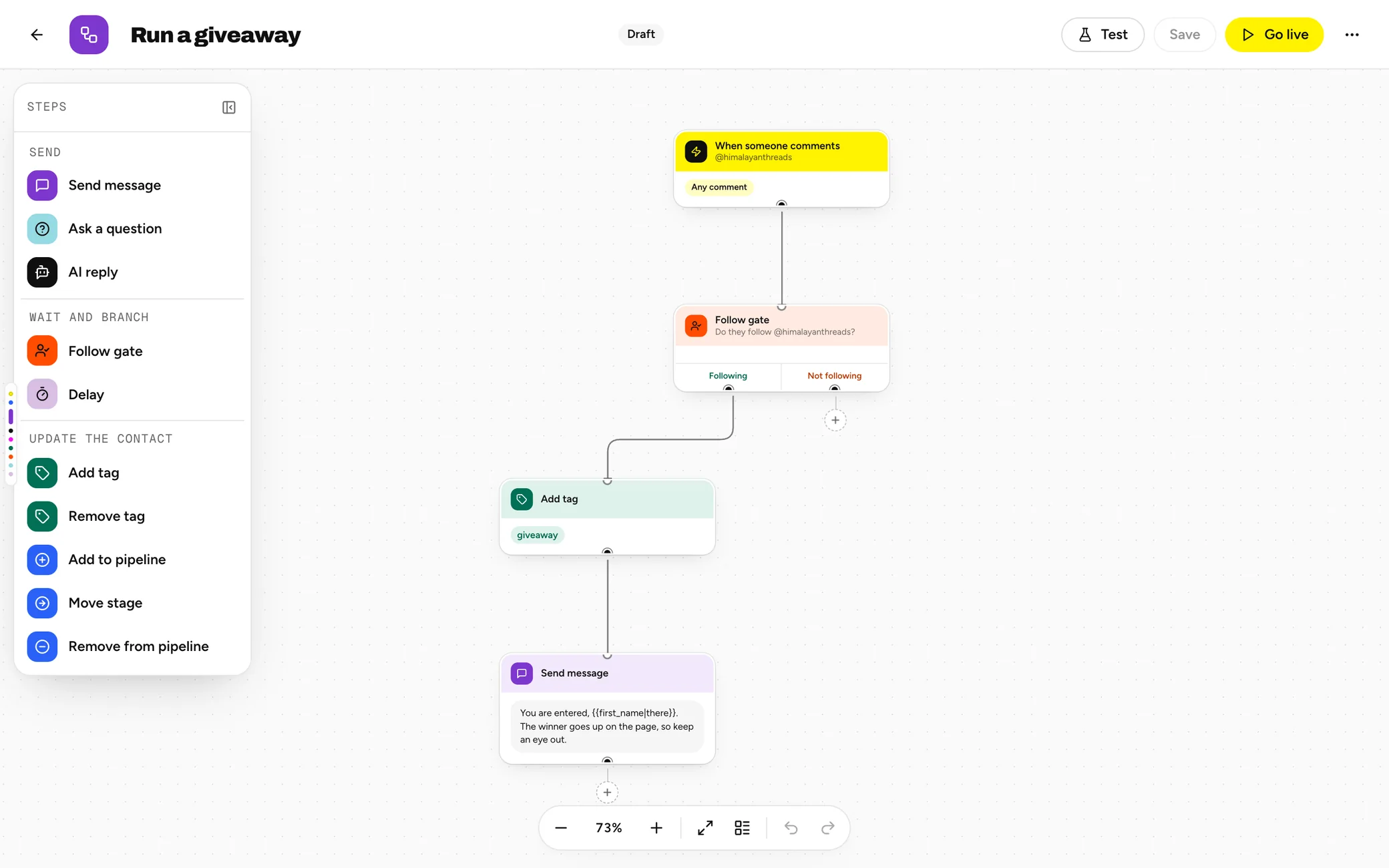Click the 73% zoom level

tap(609, 828)
